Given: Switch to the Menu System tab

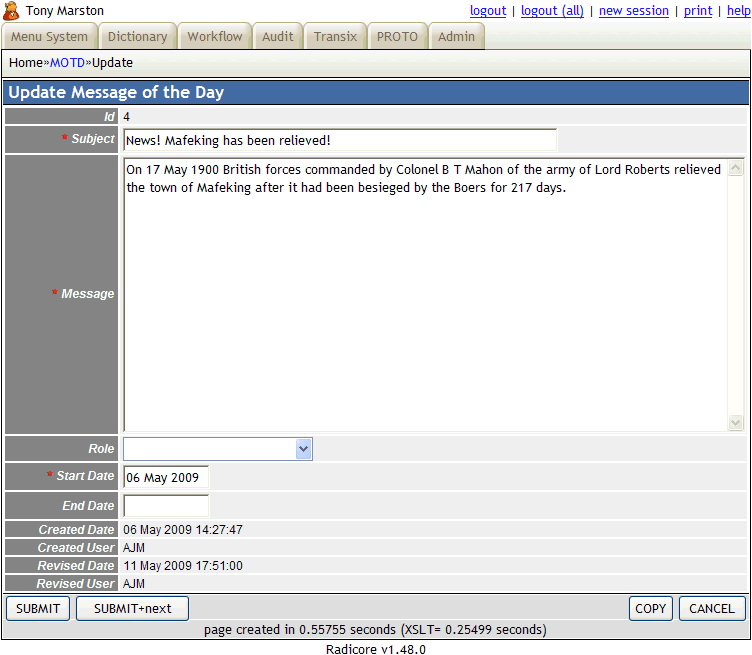Looking at the screenshot, I should point(49,37).
